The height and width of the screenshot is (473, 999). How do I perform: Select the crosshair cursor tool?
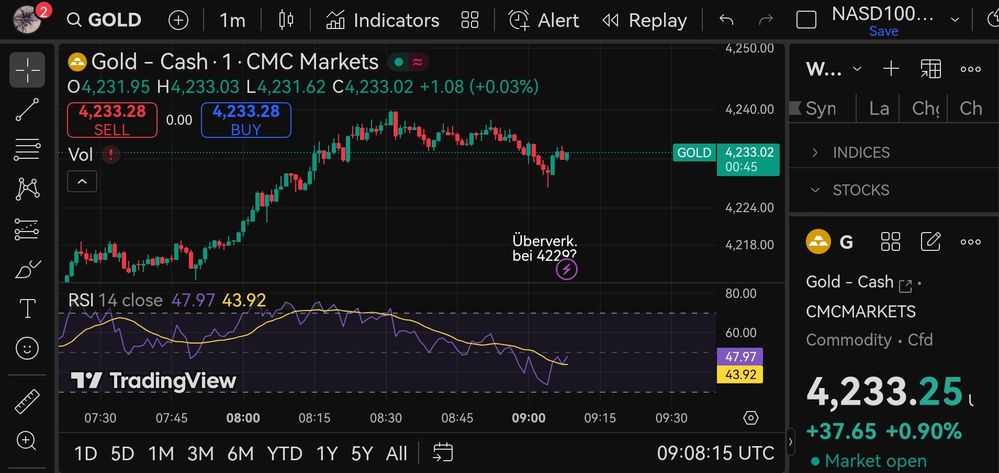[27, 70]
